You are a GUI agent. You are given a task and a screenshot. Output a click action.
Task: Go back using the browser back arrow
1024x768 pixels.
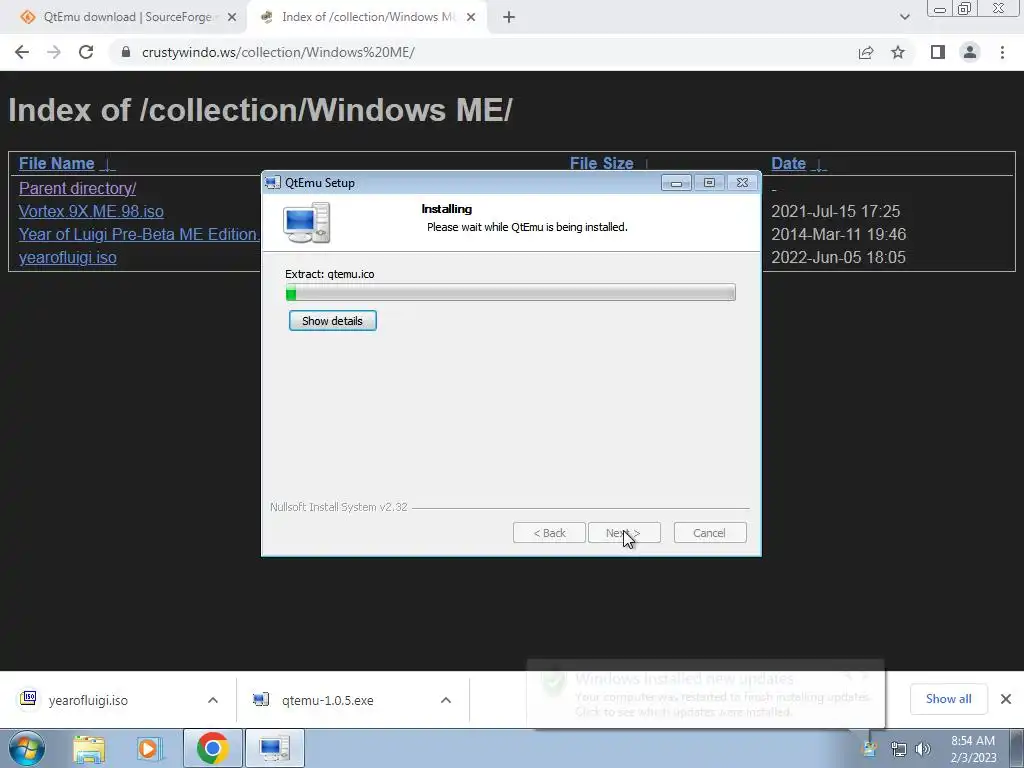point(22,52)
